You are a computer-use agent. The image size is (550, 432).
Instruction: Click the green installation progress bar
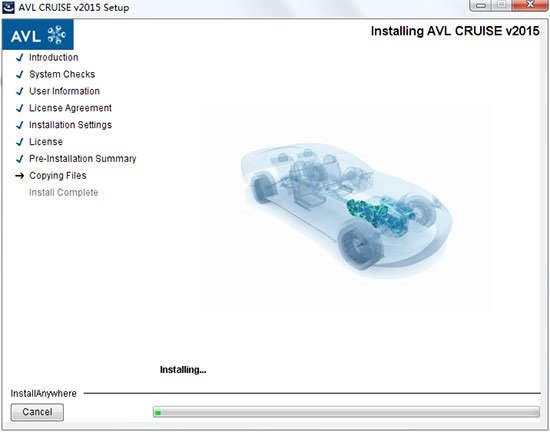point(346,412)
